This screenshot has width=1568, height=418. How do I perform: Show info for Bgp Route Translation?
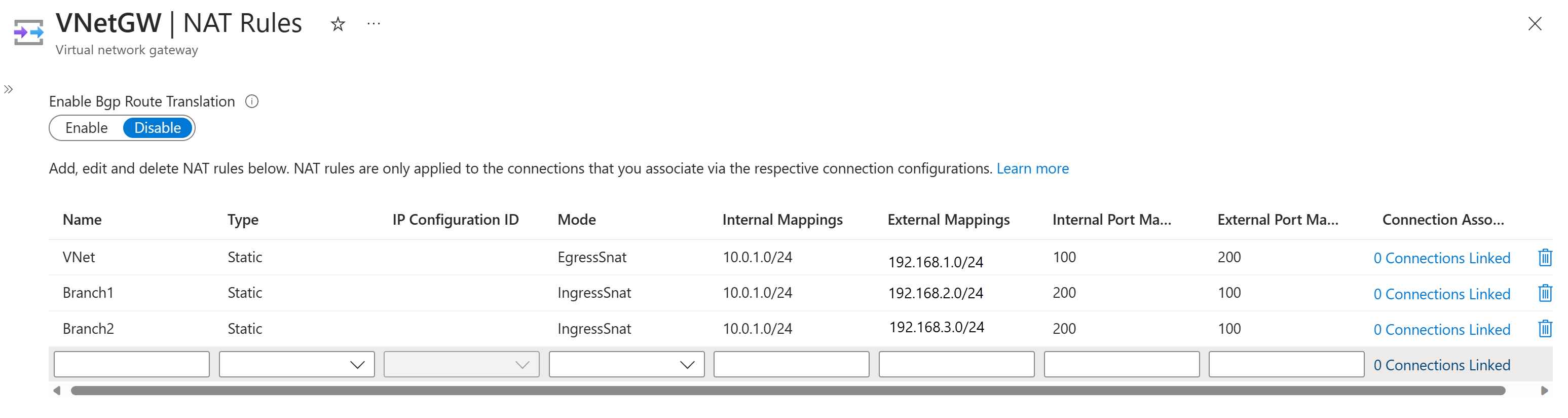click(x=252, y=102)
